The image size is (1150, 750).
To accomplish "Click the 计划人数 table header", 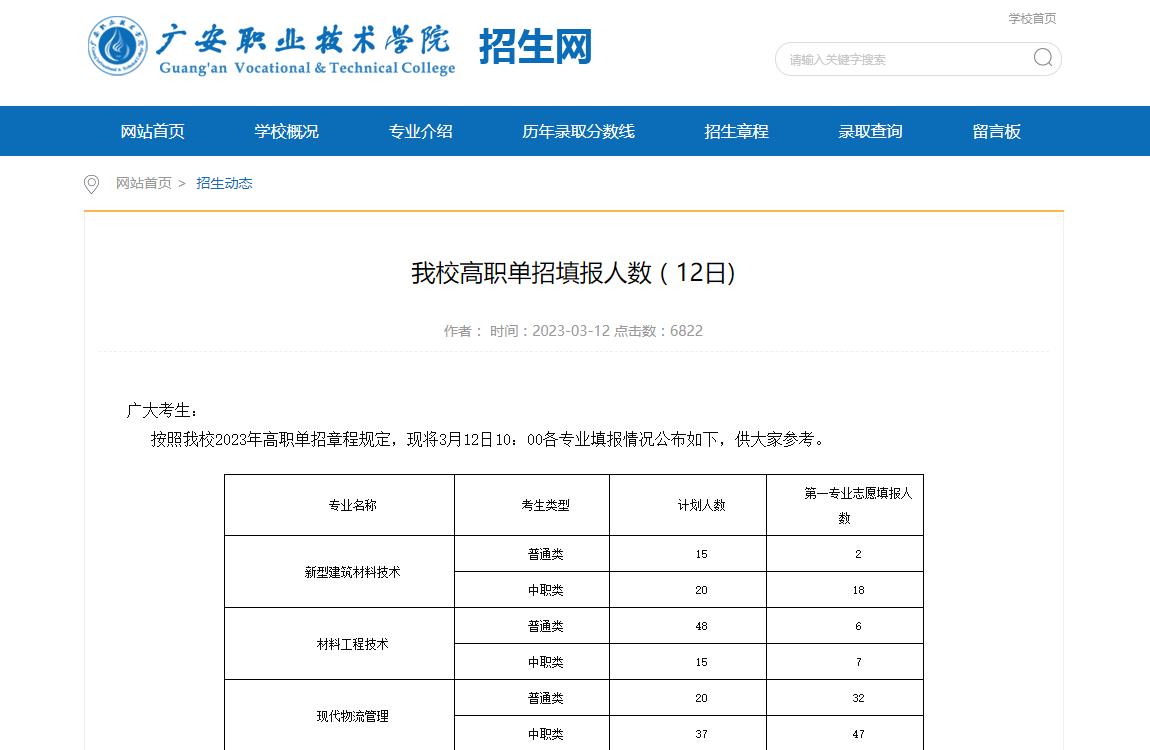I will tap(688, 505).
